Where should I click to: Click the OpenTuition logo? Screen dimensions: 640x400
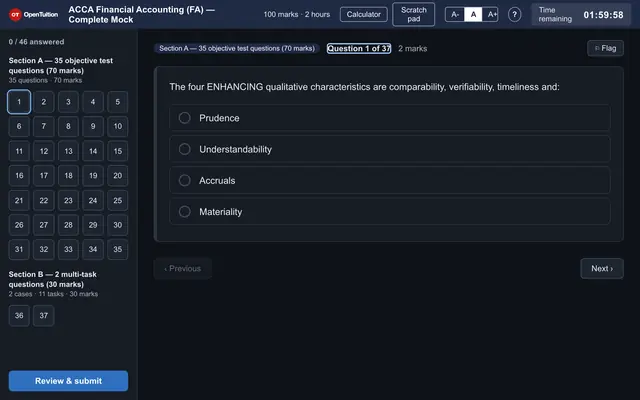click(x=33, y=15)
